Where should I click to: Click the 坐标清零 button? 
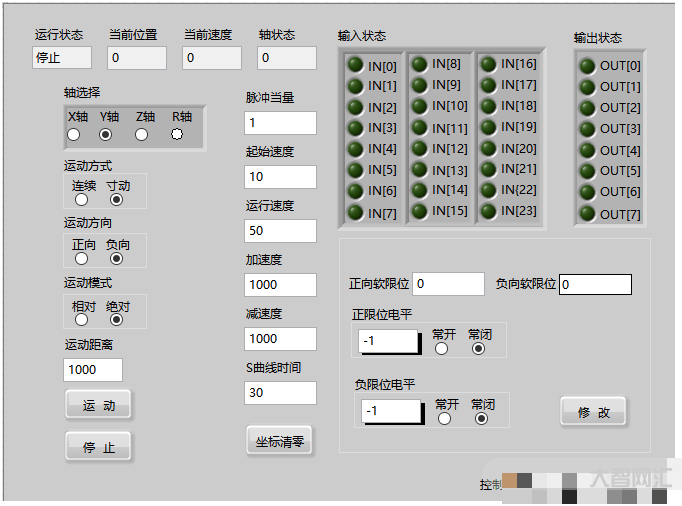click(279, 440)
